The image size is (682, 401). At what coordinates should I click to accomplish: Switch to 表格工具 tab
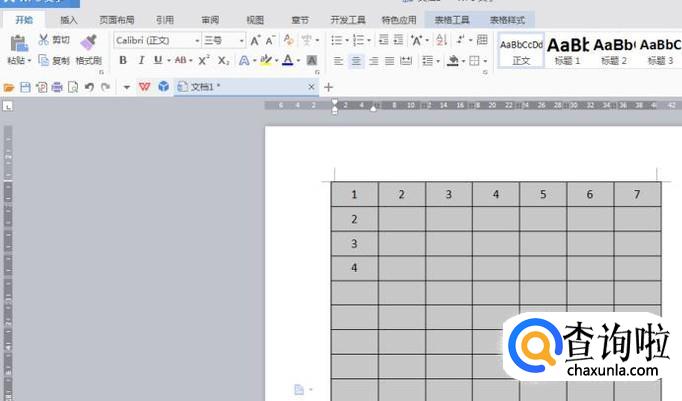(452, 20)
